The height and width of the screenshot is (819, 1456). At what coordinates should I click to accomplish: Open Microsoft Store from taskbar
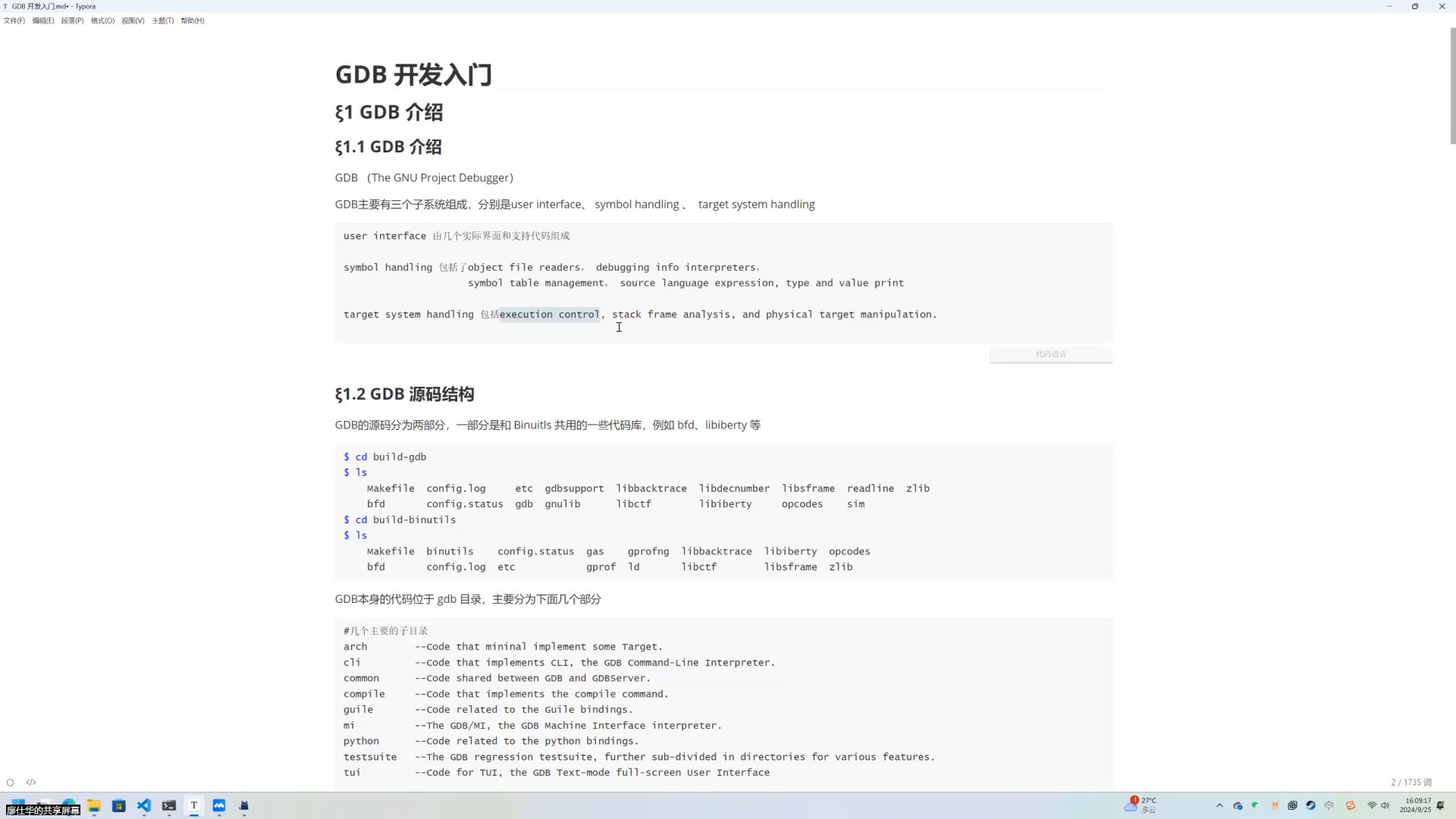119,805
